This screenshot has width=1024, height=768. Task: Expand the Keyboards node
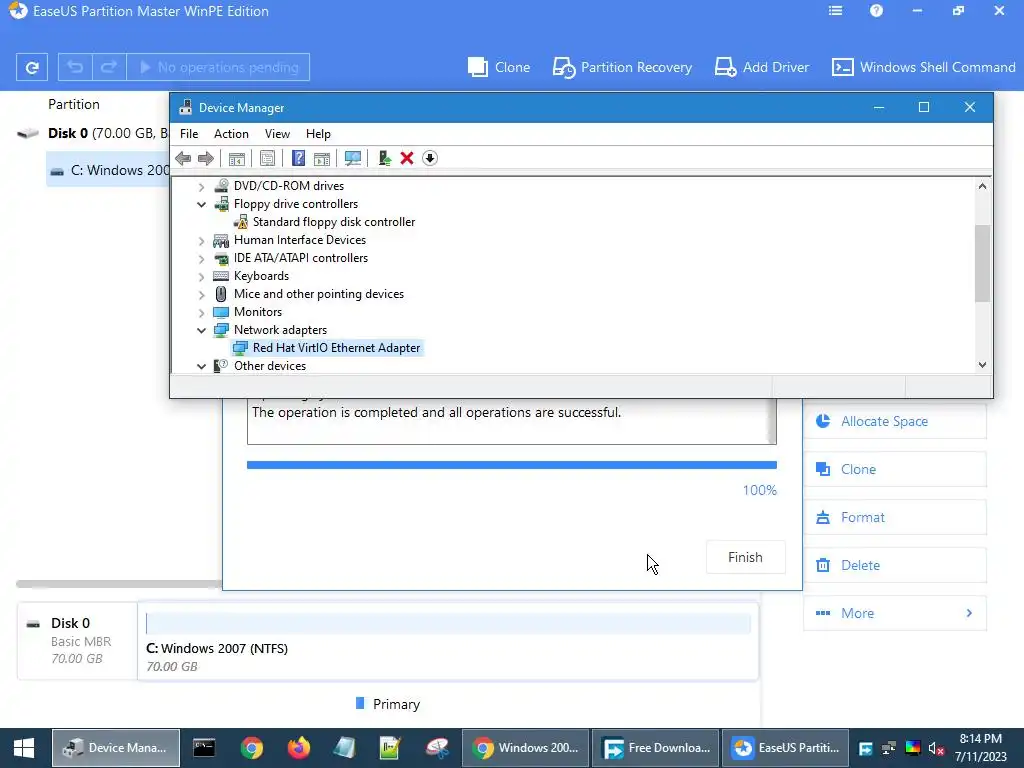click(x=202, y=277)
